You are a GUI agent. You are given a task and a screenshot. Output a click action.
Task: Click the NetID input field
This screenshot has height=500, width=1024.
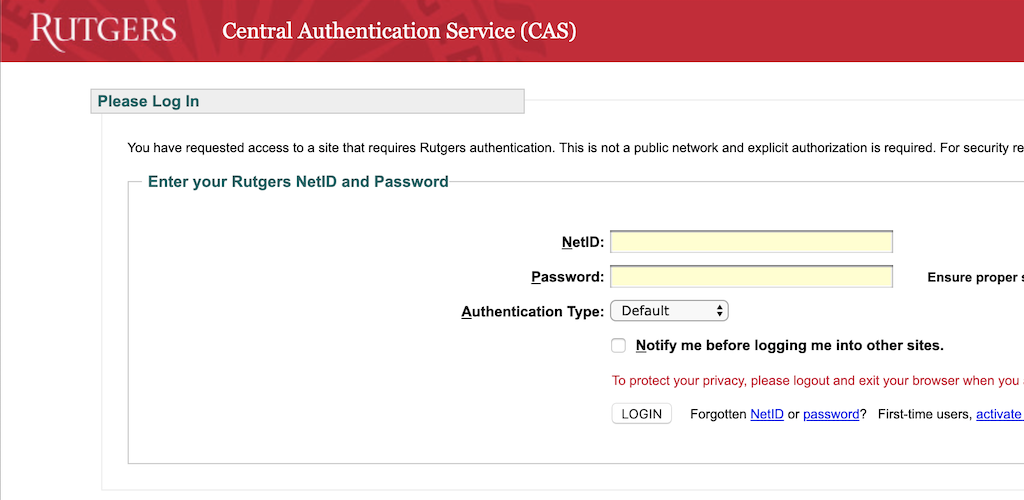point(751,242)
